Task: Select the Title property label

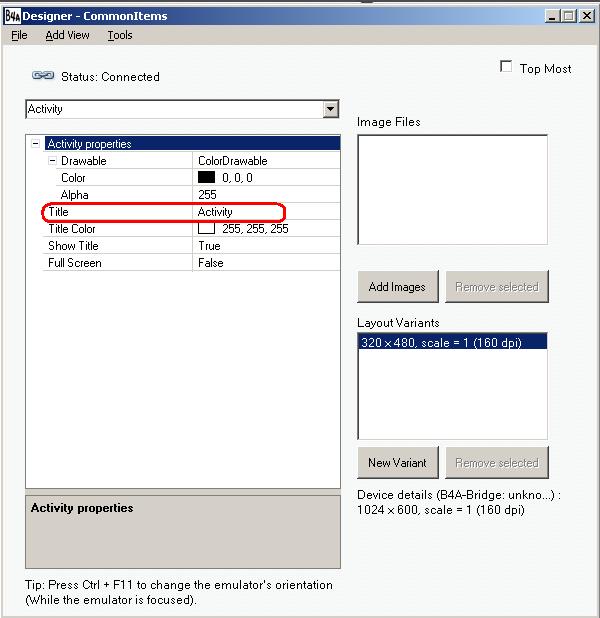Action: click(58, 212)
